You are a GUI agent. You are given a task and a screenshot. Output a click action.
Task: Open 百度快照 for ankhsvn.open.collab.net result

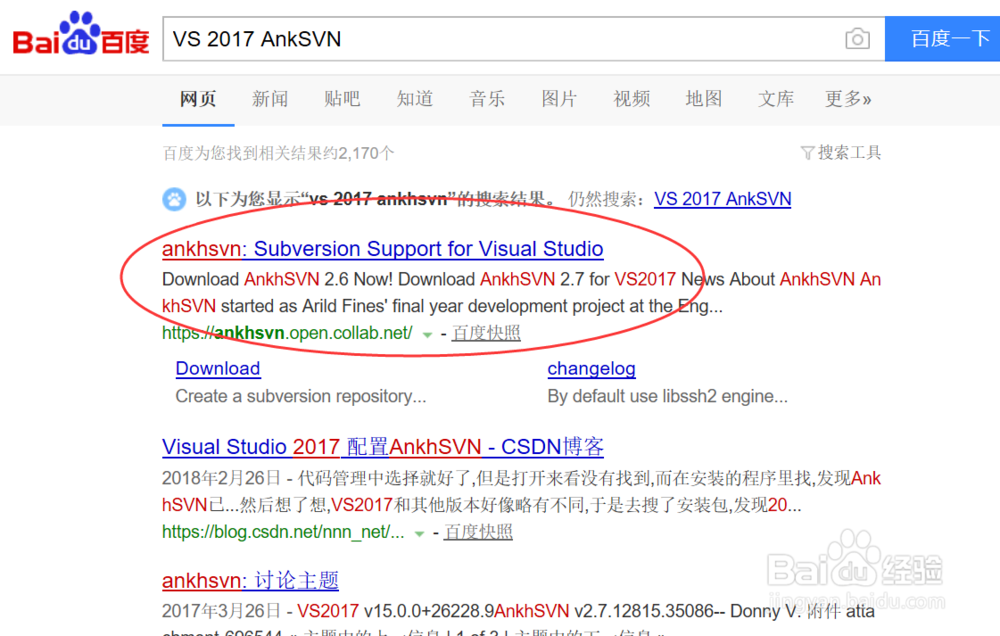(486, 333)
